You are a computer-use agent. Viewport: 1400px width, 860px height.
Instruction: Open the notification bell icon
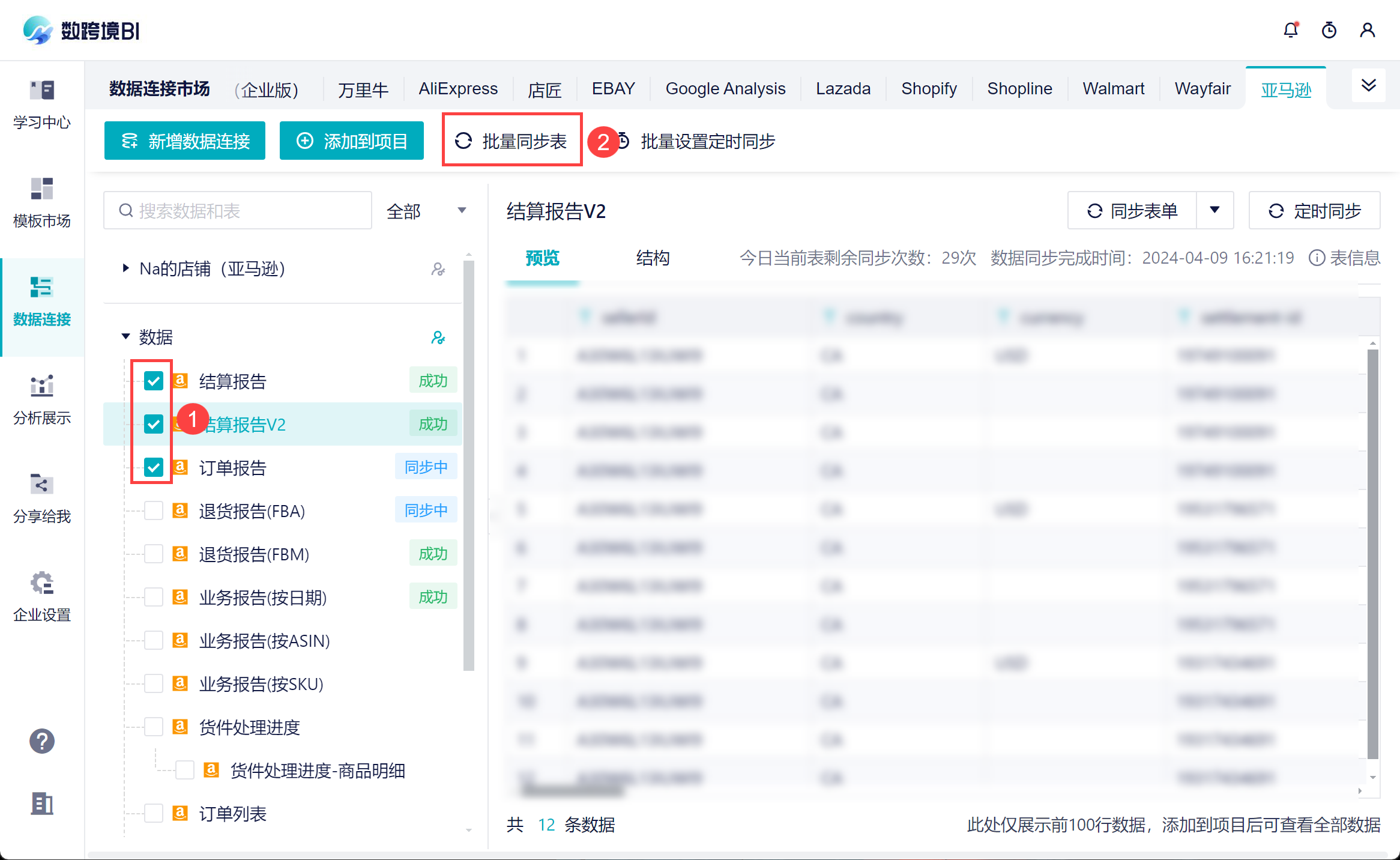click(1291, 30)
